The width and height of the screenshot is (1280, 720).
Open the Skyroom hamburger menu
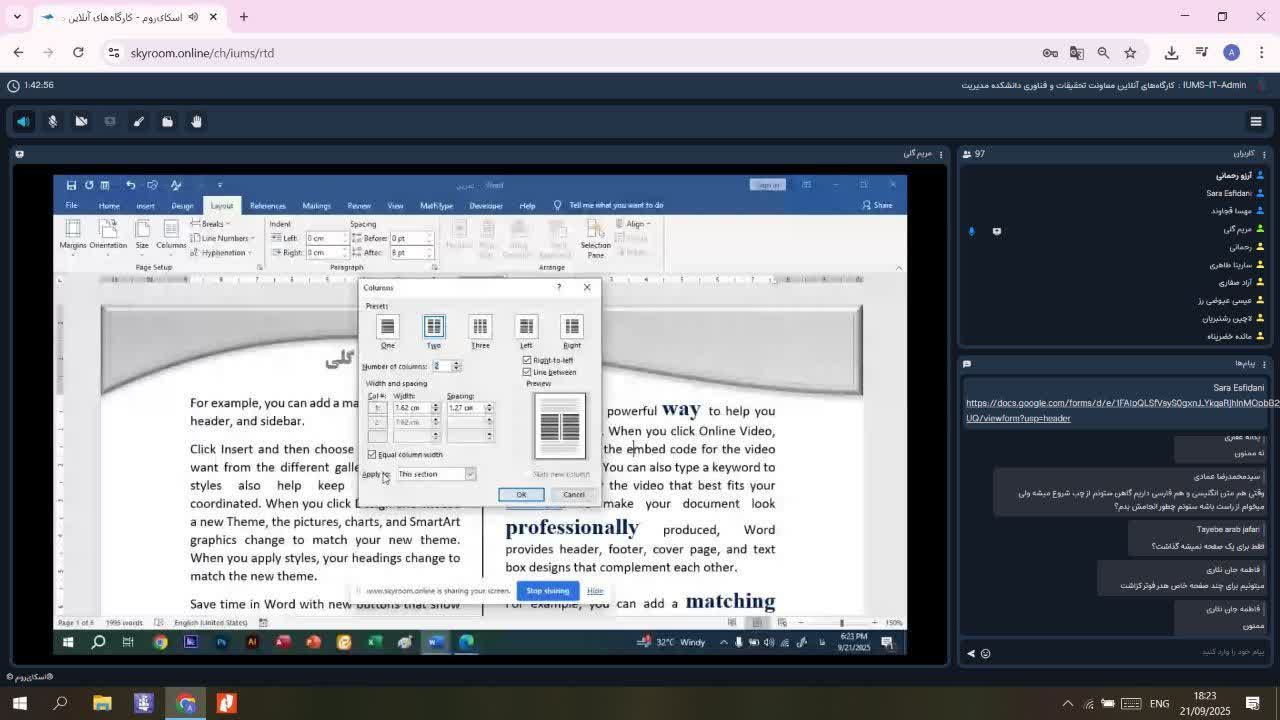(x=1256, y=121)
